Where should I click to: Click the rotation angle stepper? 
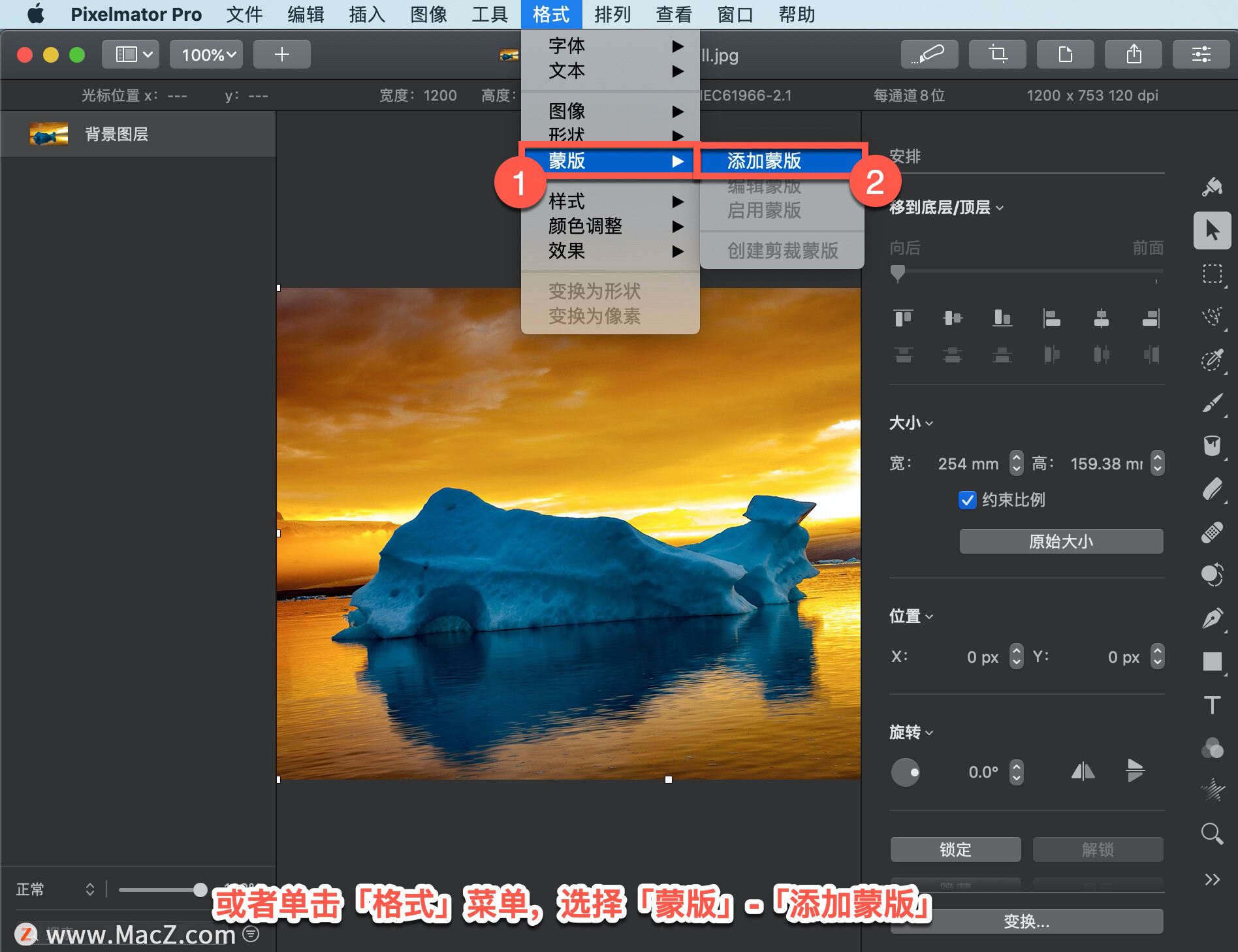1016,772
